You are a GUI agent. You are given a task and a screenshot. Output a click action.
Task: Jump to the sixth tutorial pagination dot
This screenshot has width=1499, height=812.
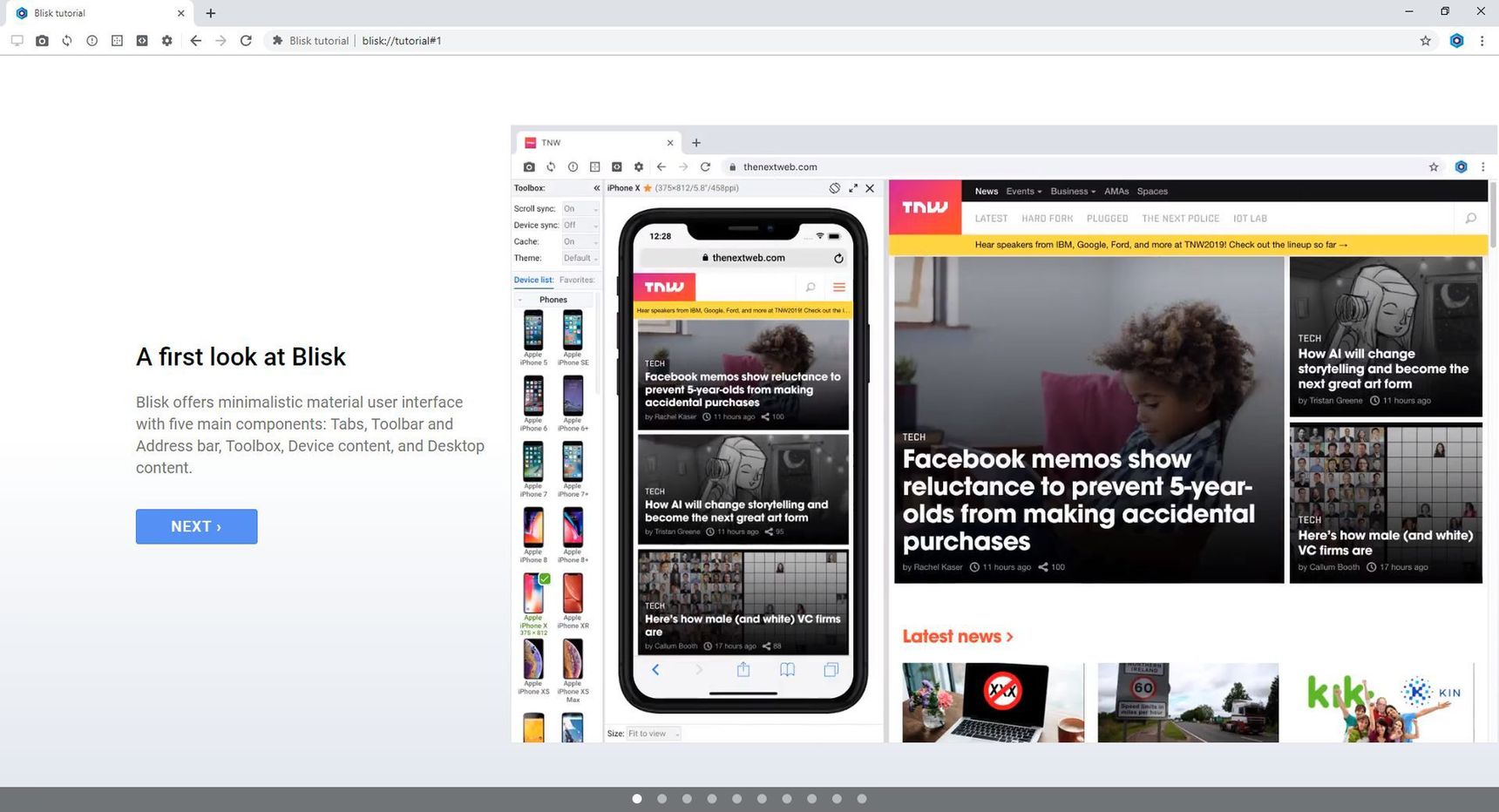click(x=762, y=799)
